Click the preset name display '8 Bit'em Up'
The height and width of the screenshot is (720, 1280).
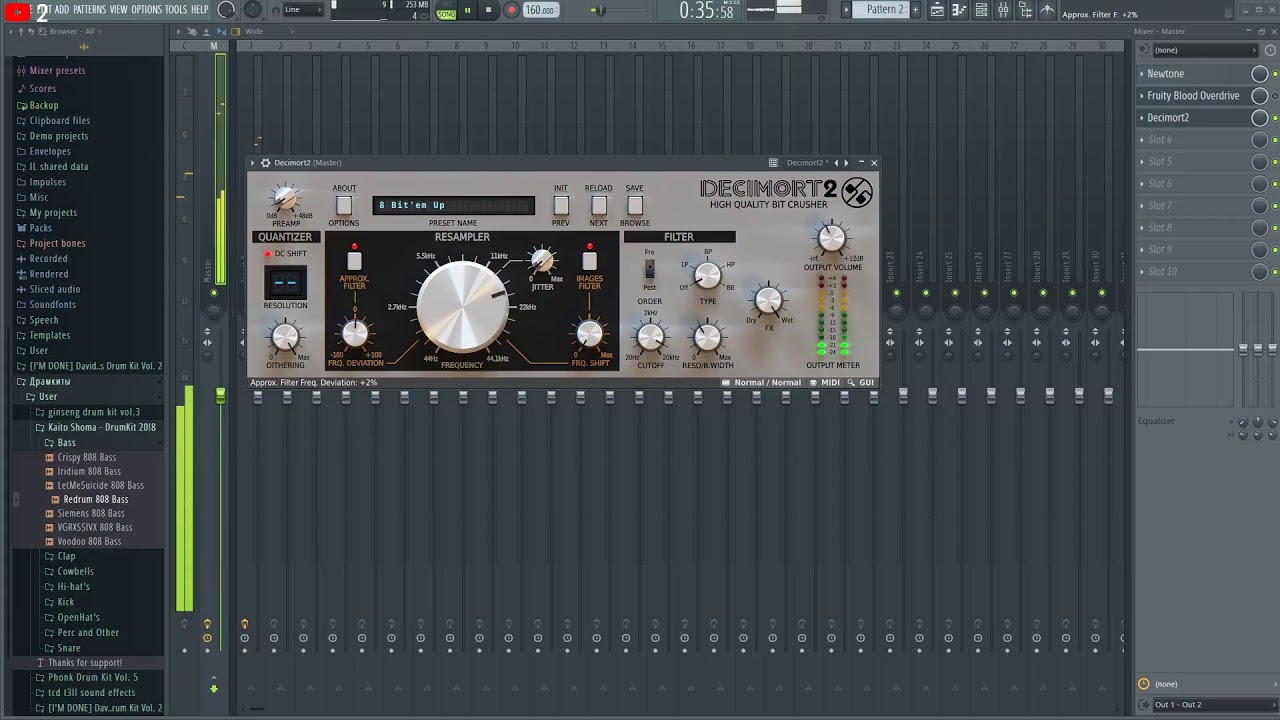(x=454, y=205)
